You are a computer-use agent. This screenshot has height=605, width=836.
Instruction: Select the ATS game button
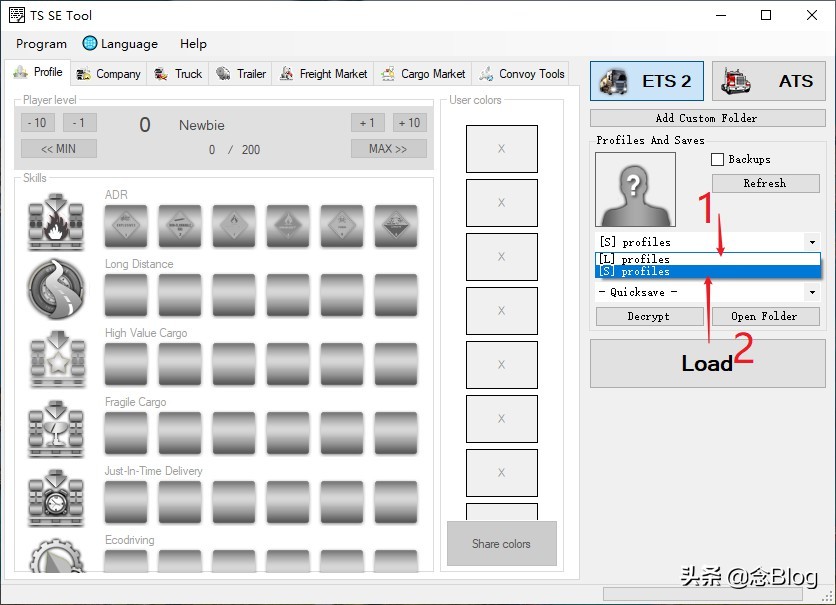768,81
